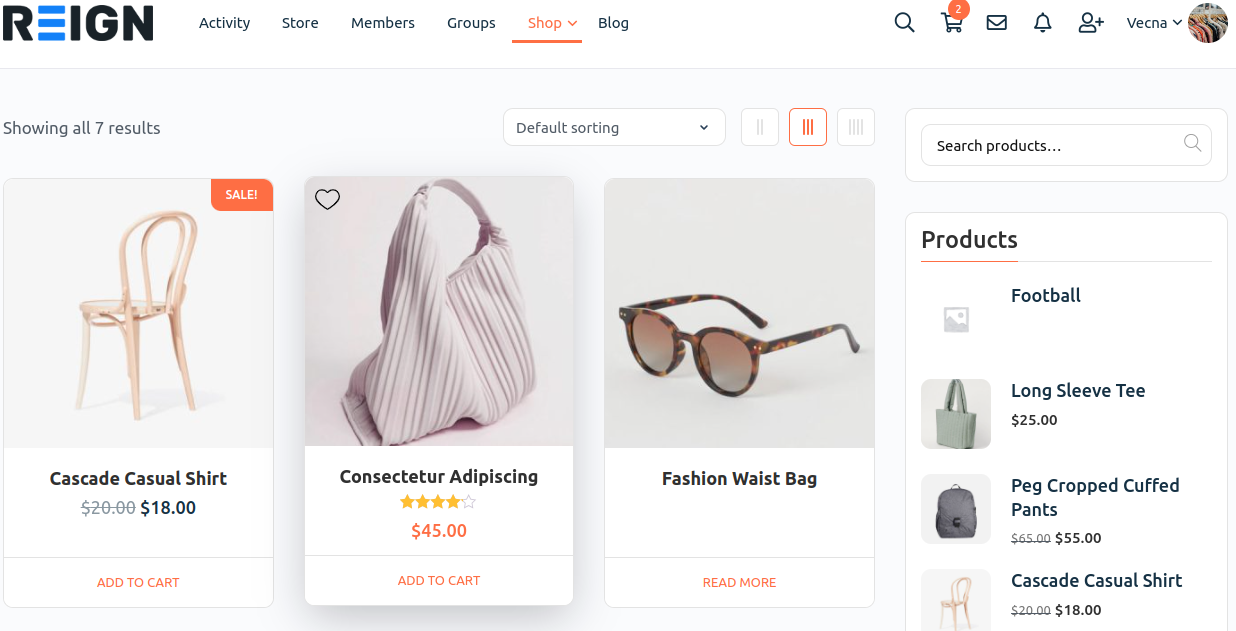Open the Default sorting dropdown
The height and width of the screenshot is (631, 1236).
click(614, 127)
